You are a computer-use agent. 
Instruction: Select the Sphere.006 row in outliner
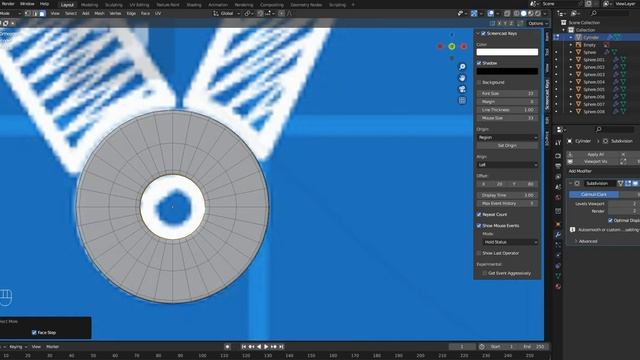point(595,97)
